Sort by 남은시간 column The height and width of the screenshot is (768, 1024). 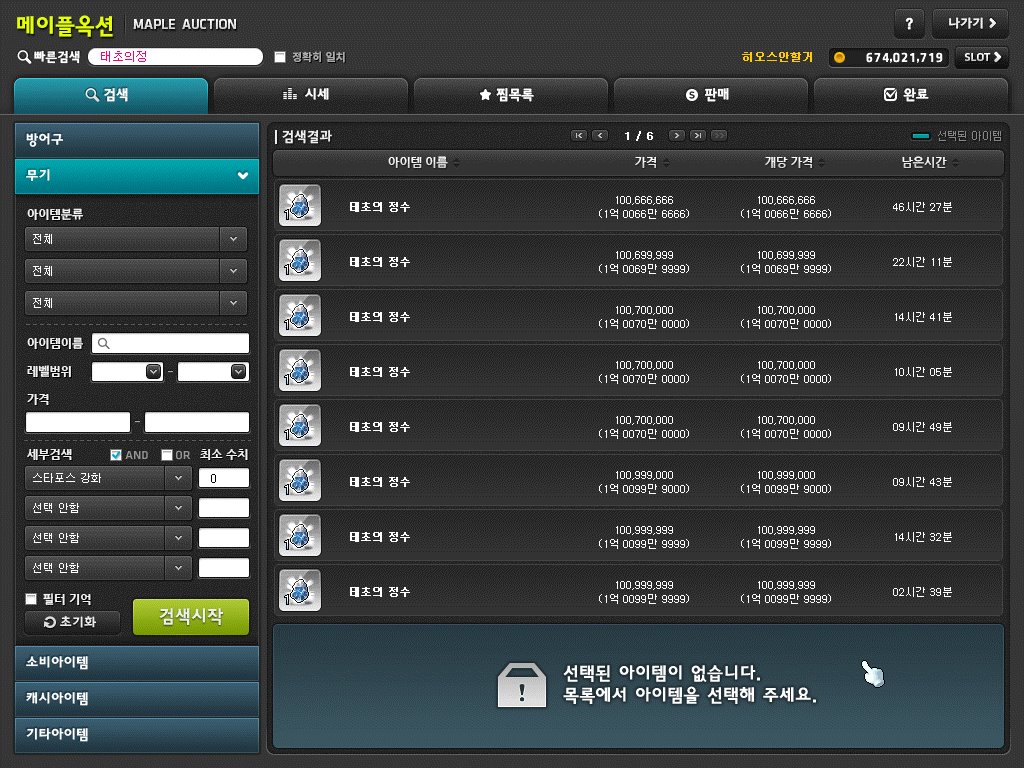(930, 163)
